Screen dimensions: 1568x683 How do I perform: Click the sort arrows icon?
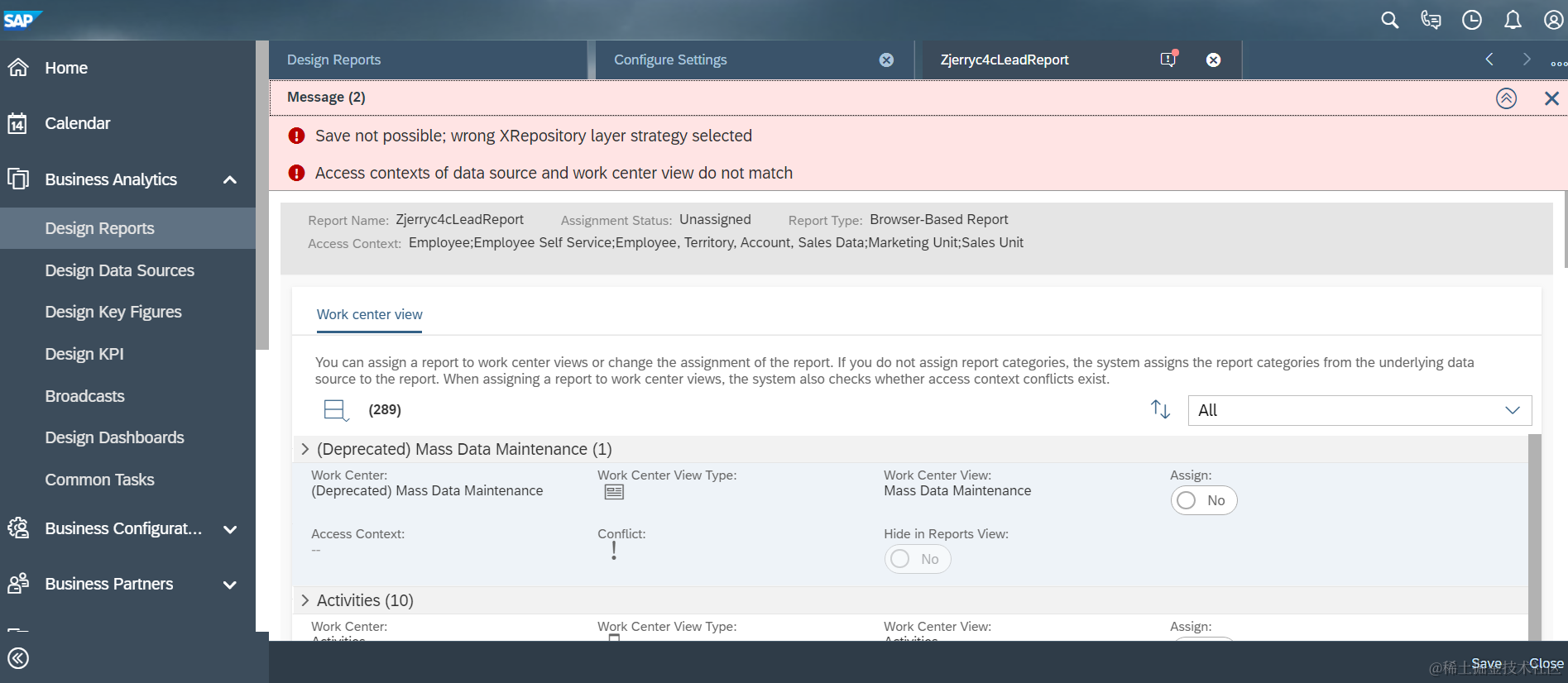(x=1161, y=409)
